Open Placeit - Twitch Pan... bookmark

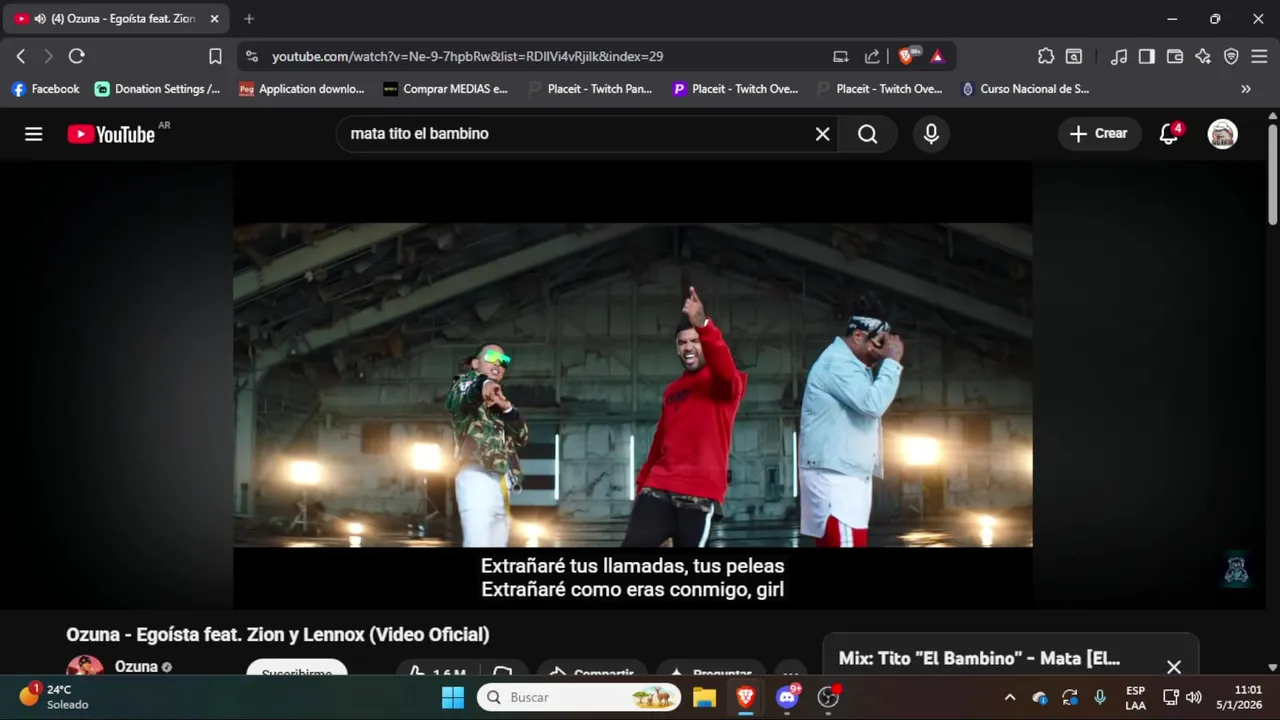tap(590, 89)
